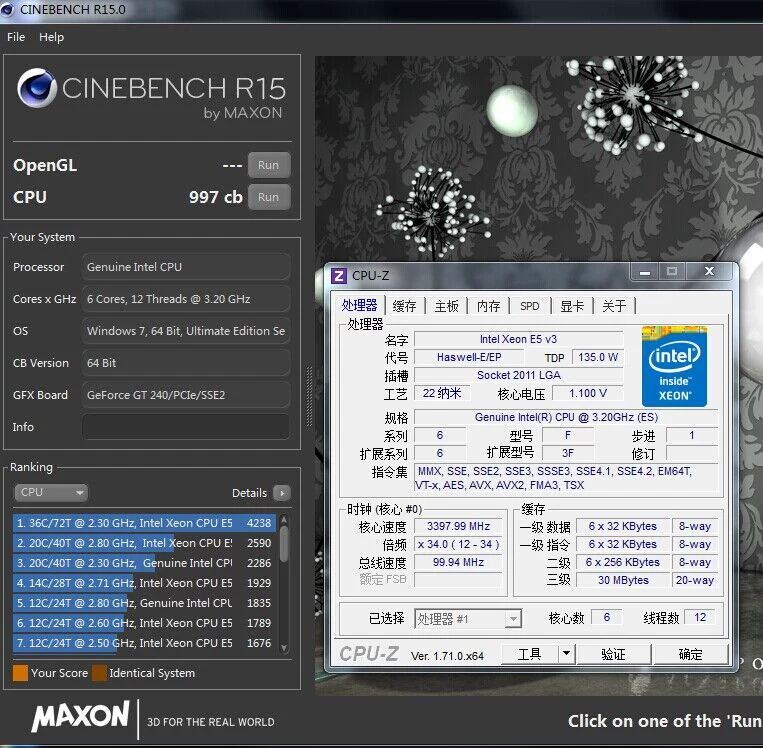The height and width of the screenshot is (748, 763).
Task: Run the CPU benchmark
Action: point(269,197)
